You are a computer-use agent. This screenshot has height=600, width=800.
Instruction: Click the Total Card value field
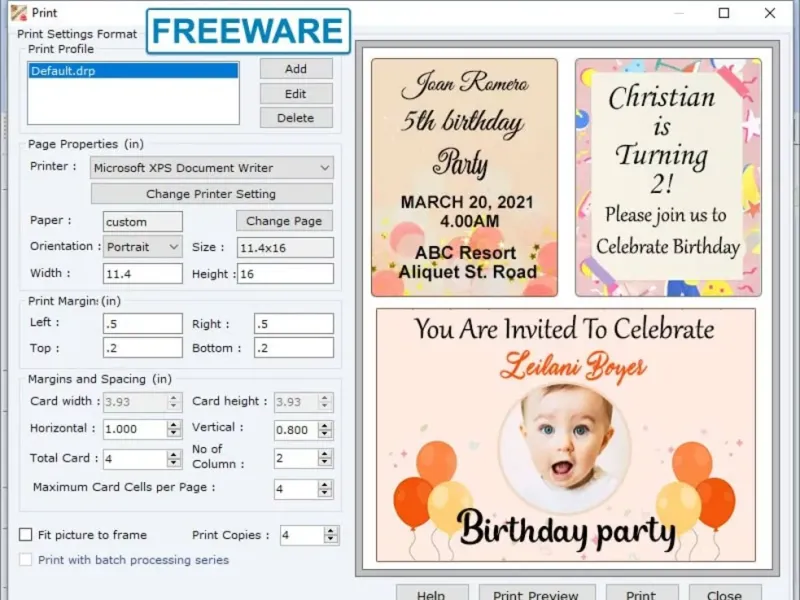point(135,459)
